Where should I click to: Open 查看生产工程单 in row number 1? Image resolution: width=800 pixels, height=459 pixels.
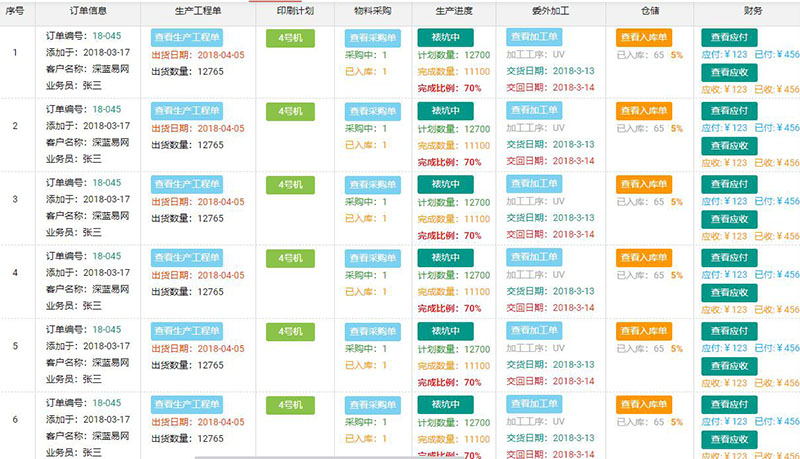[x=187, y=37]
